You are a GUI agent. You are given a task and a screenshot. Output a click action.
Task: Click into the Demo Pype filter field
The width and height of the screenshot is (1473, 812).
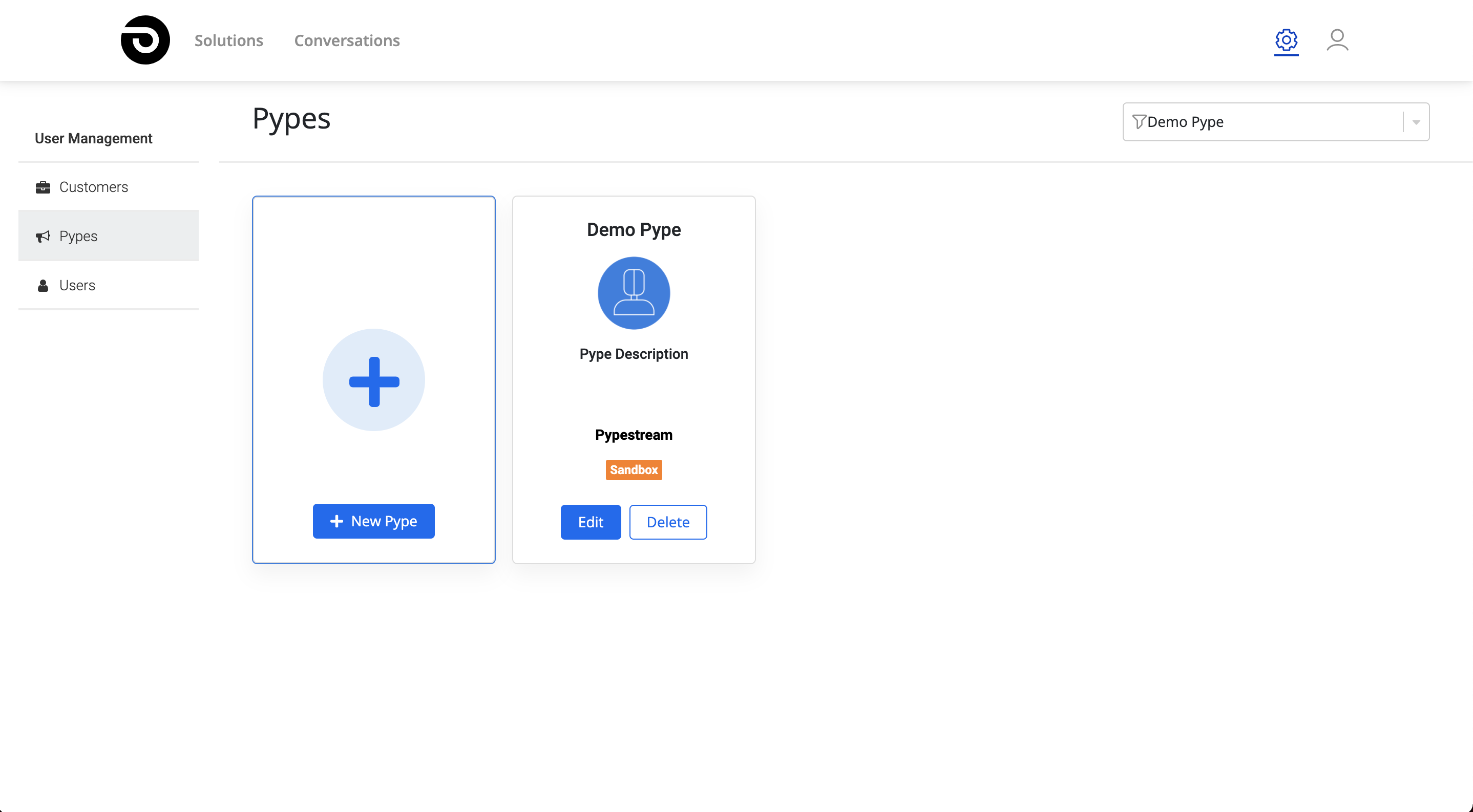tap(1276, 122)
